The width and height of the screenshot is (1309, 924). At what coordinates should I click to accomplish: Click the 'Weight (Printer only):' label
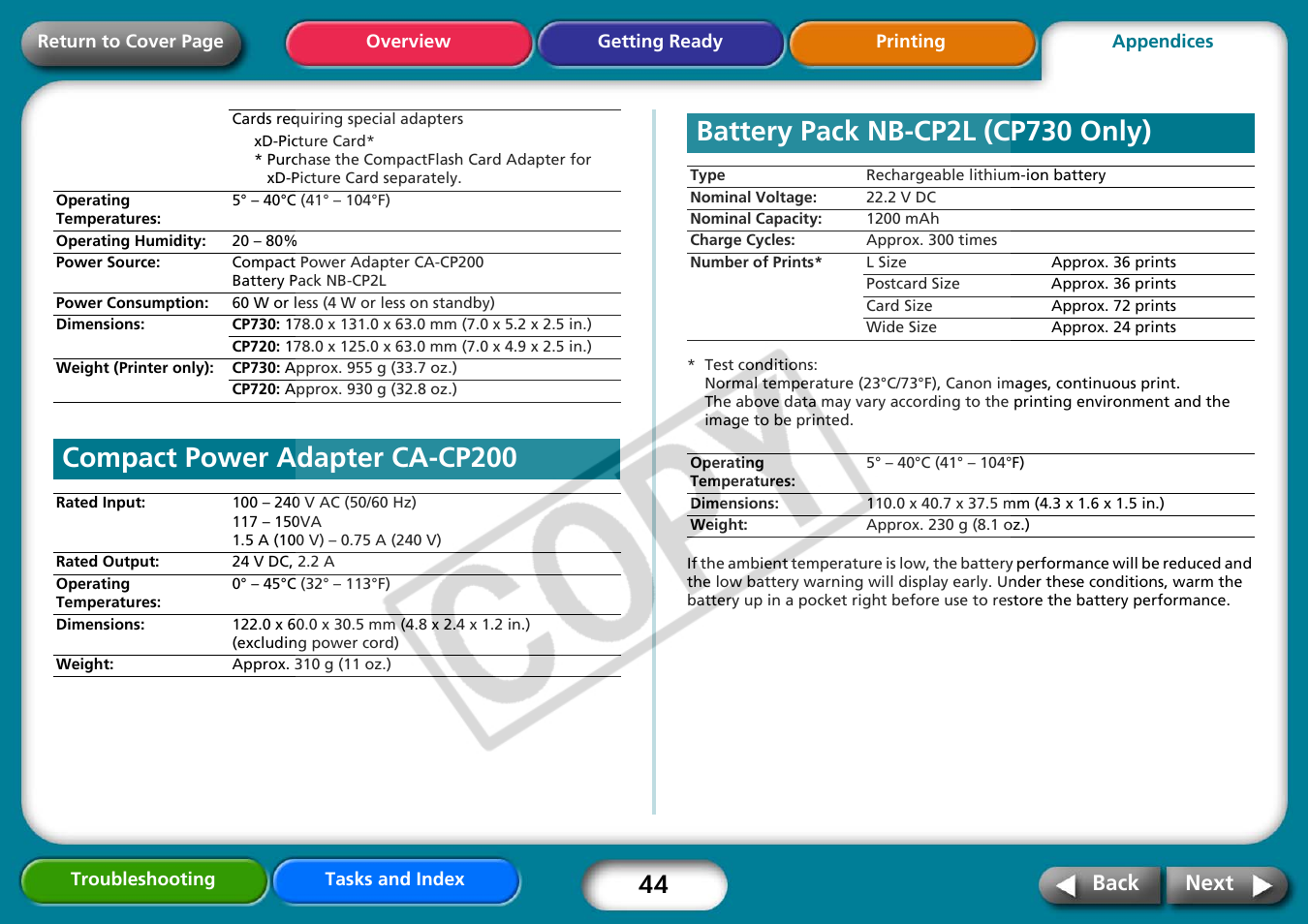coord(135,368)
